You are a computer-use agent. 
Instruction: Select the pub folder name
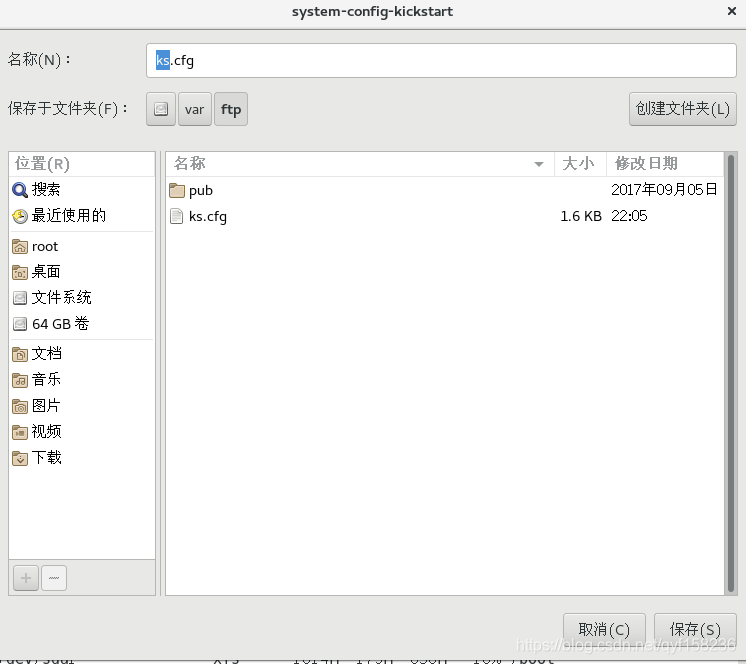(x=201, y=191)
